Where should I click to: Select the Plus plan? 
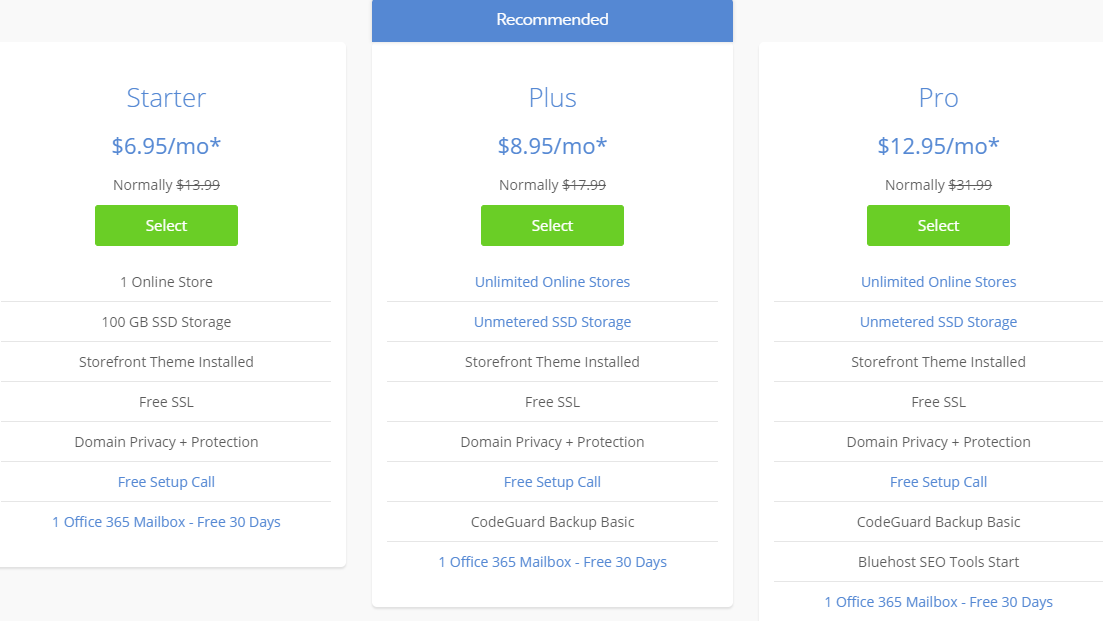(552, 225)
